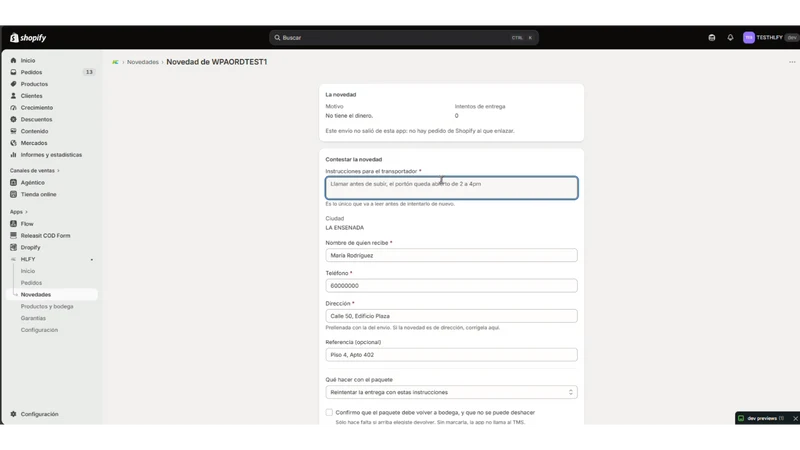Close the dev previews bar
This screenshot has width=800, height=450.
click(795, 418)
